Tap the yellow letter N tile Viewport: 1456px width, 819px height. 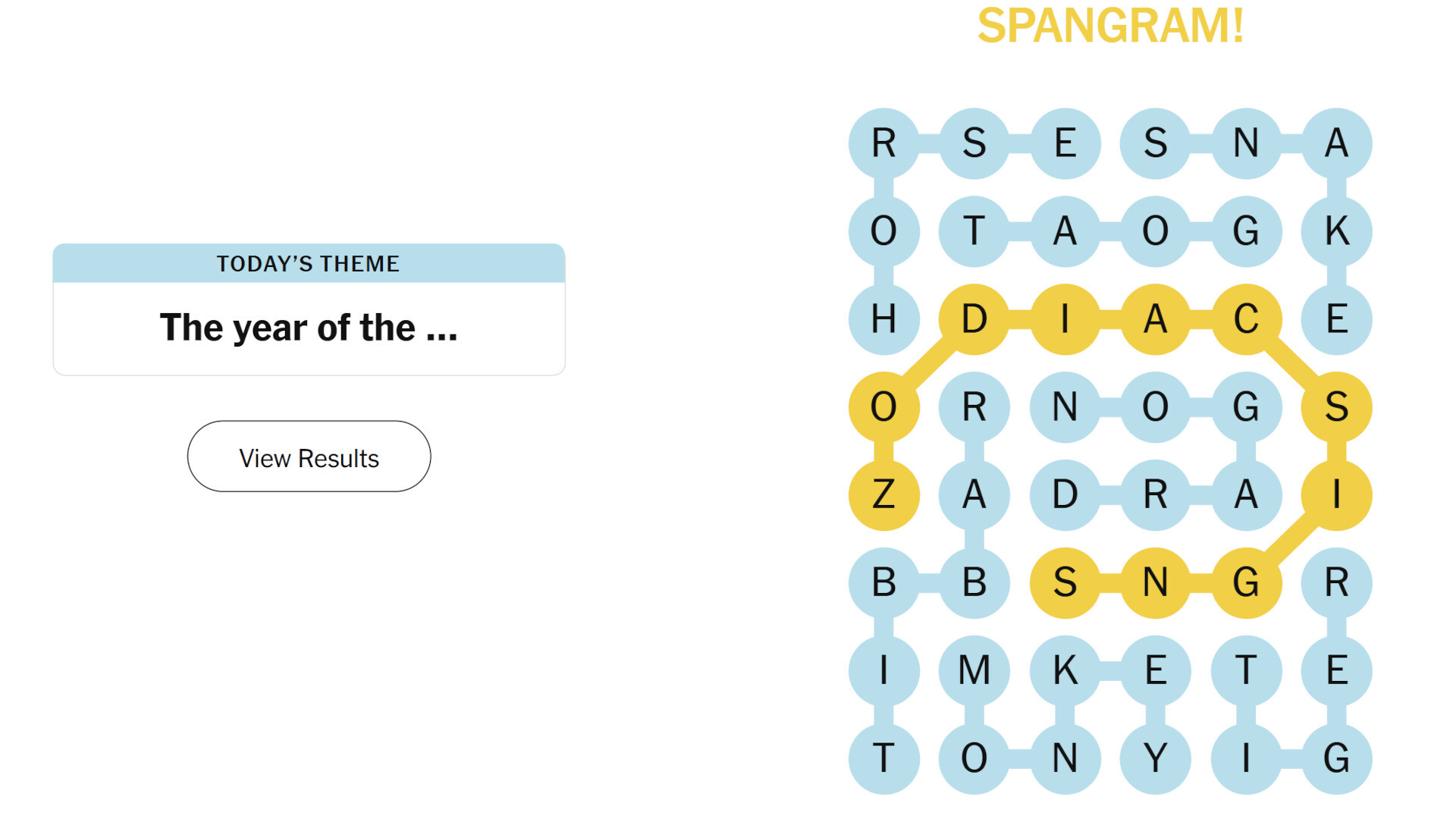[1155, 582]
